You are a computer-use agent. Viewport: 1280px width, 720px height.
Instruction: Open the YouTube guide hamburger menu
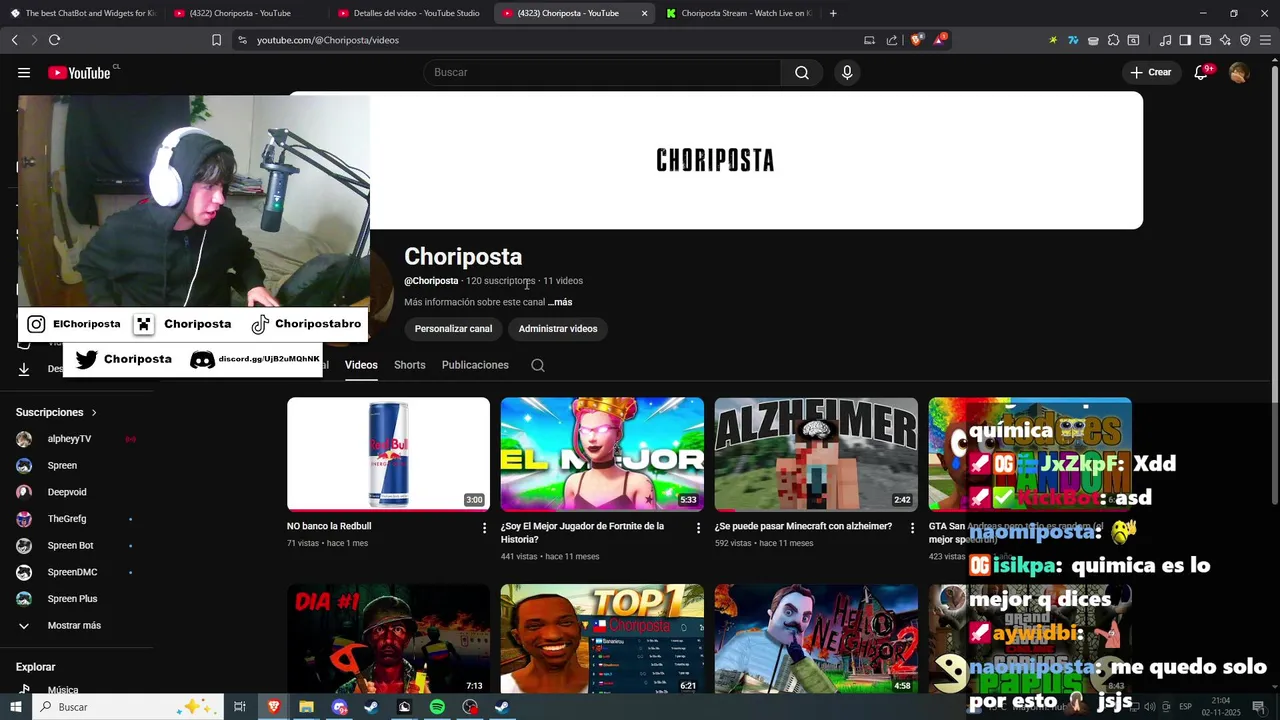[24, 72]
